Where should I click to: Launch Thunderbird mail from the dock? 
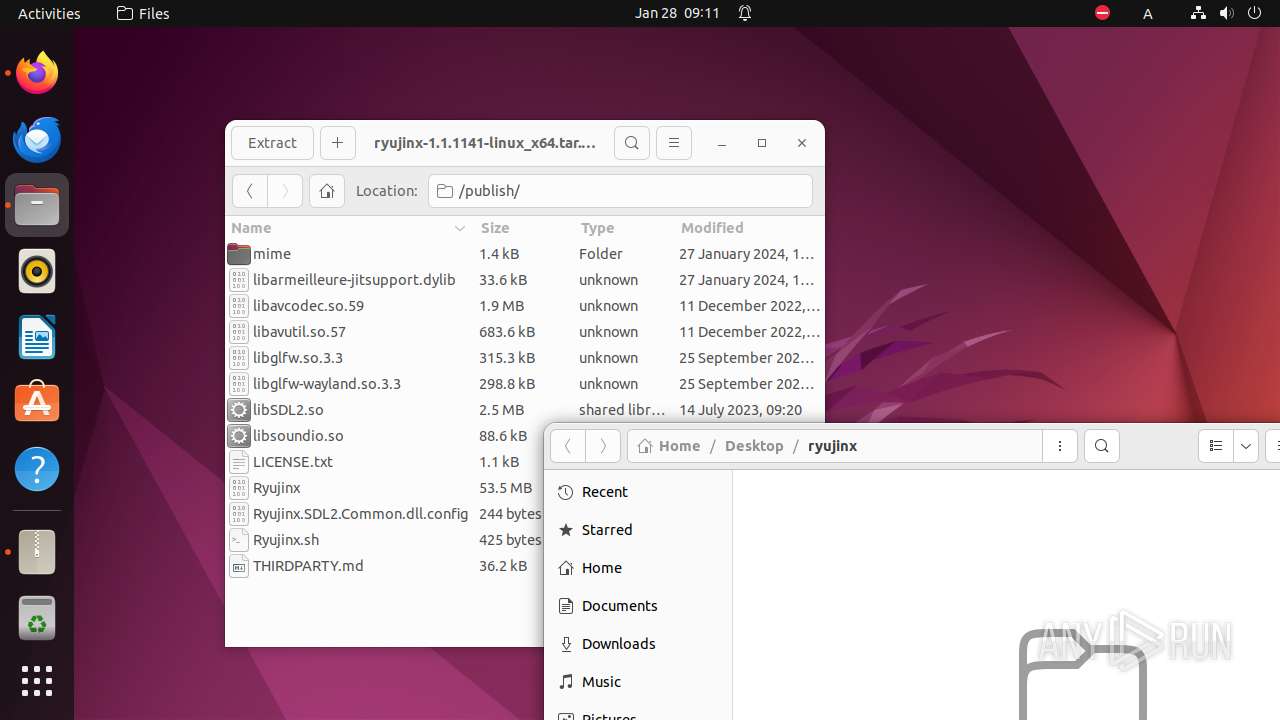[x=37, y=139]
